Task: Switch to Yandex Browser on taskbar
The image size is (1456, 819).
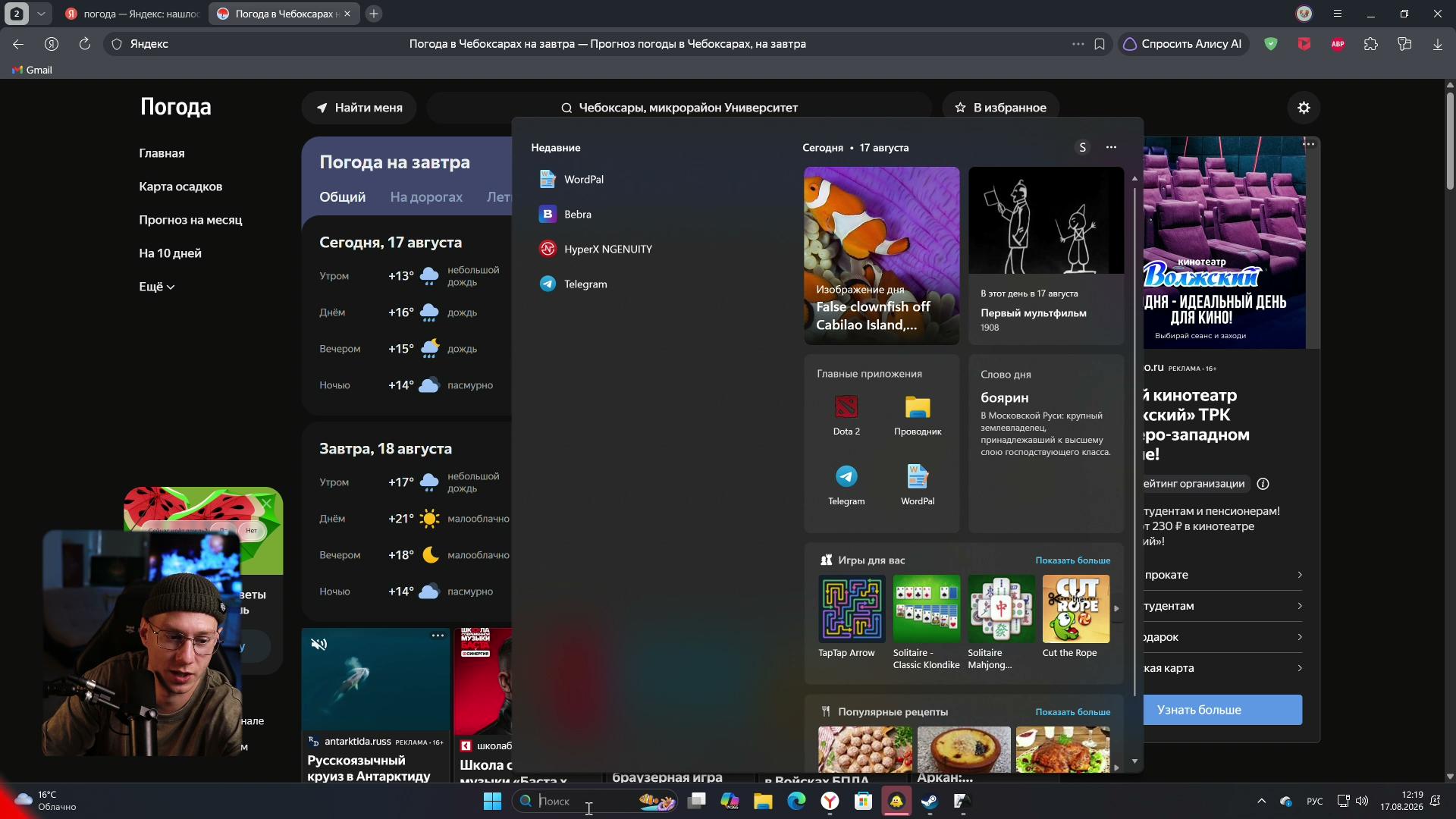Action: point(830,801)
